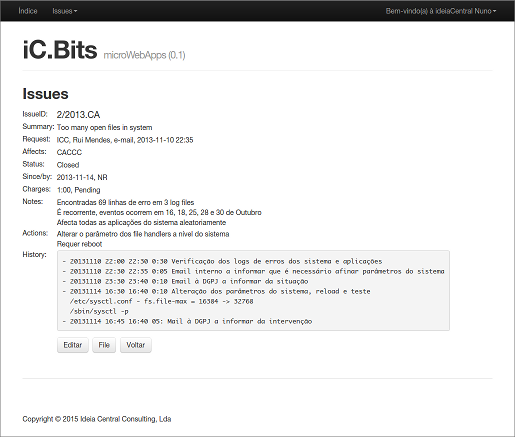Click action text Requer reboot

click(79, 244)
